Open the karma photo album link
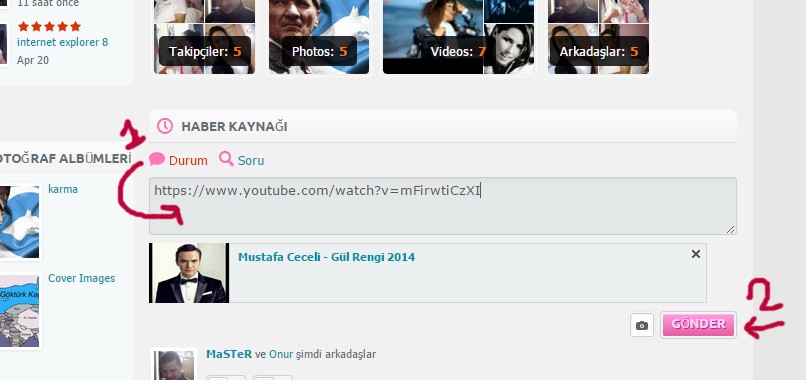This screenshot has height=380, width=806. click(63, 189)
